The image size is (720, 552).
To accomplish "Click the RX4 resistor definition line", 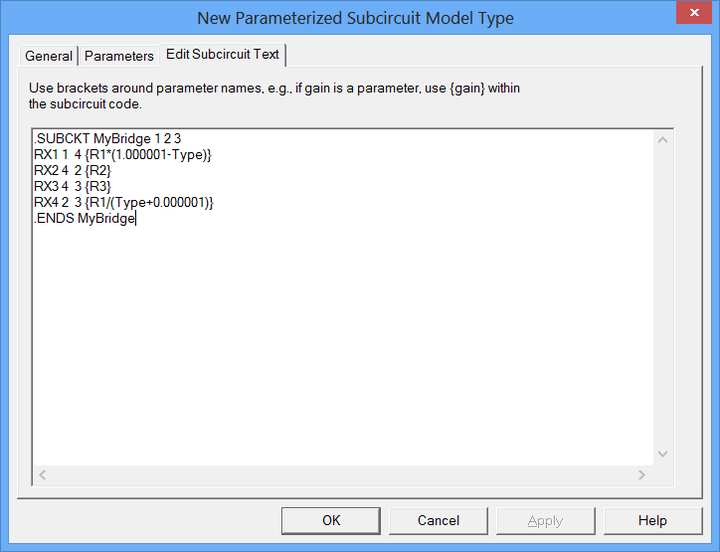I will tap(124, 203).
